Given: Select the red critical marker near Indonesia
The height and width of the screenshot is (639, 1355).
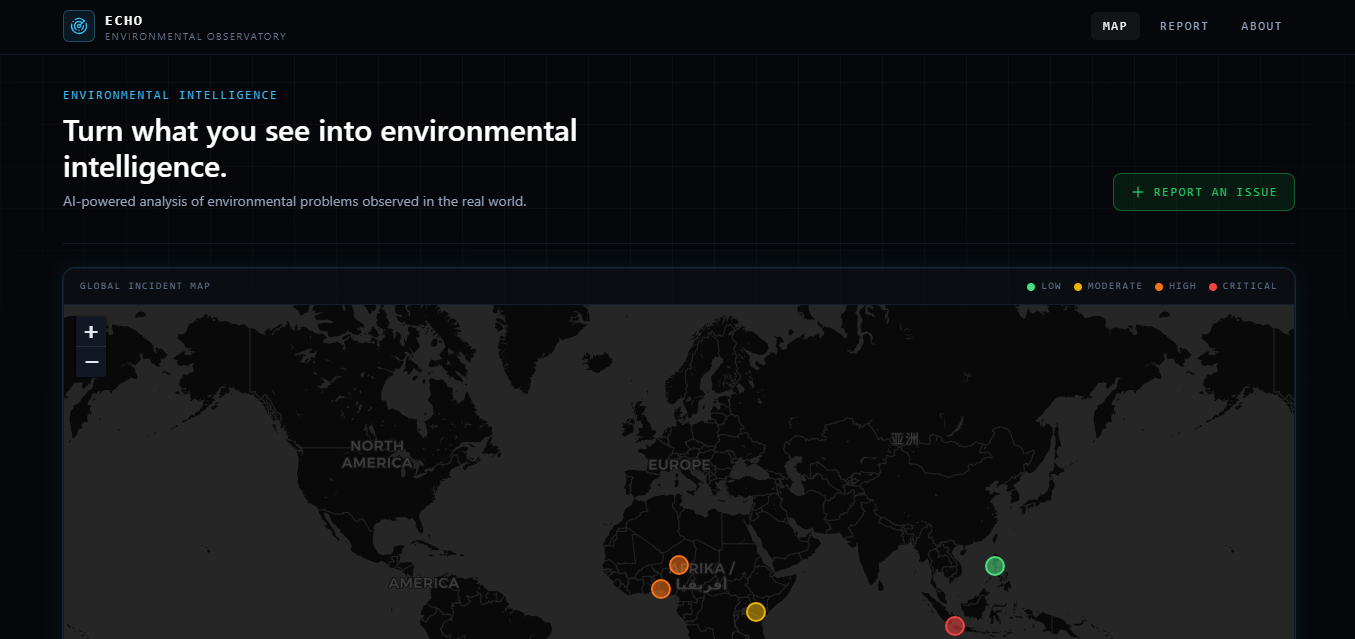Looking at the screenshot, I should click(955, 626).
